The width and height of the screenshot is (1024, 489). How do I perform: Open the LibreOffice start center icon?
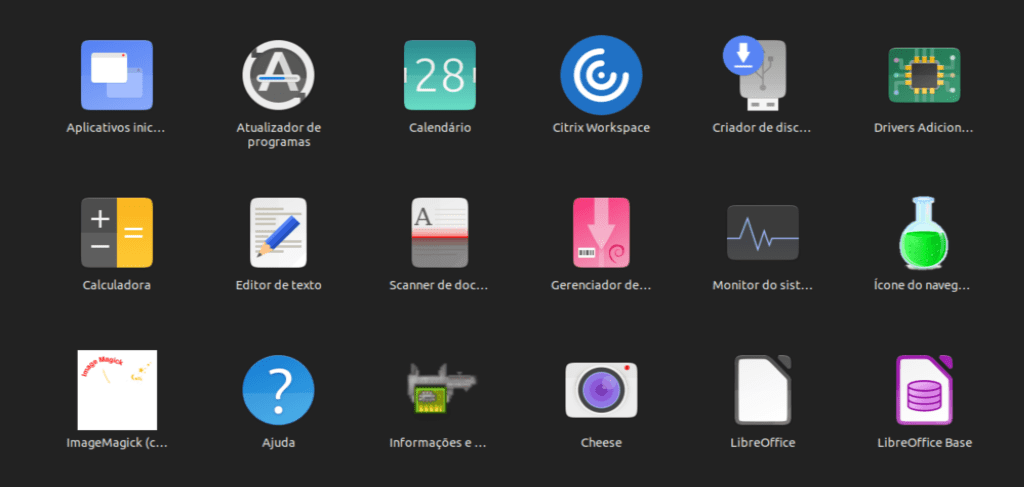(x=762, y=390)
